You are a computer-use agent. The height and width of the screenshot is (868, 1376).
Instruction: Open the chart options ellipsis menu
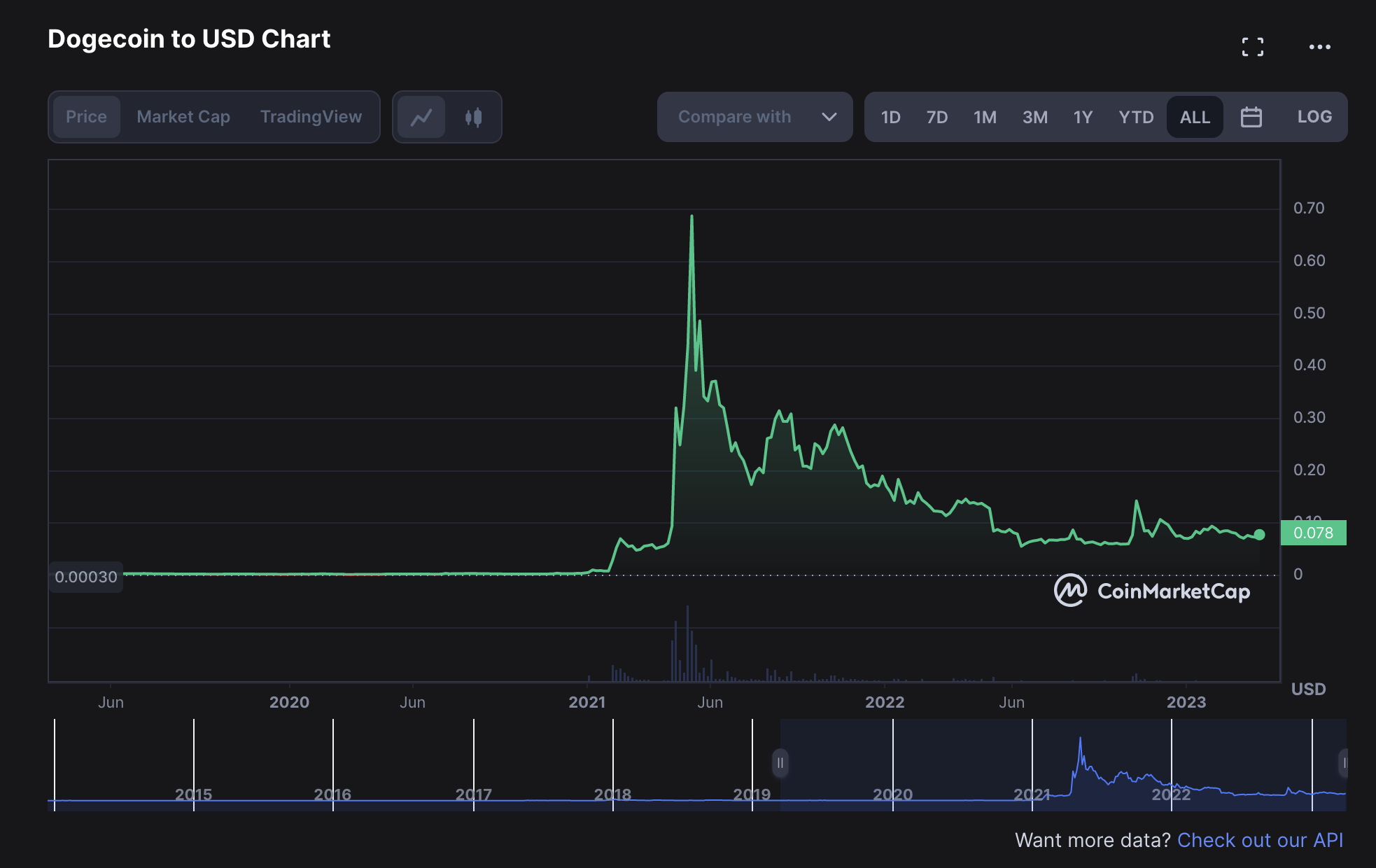[1320, 45]
